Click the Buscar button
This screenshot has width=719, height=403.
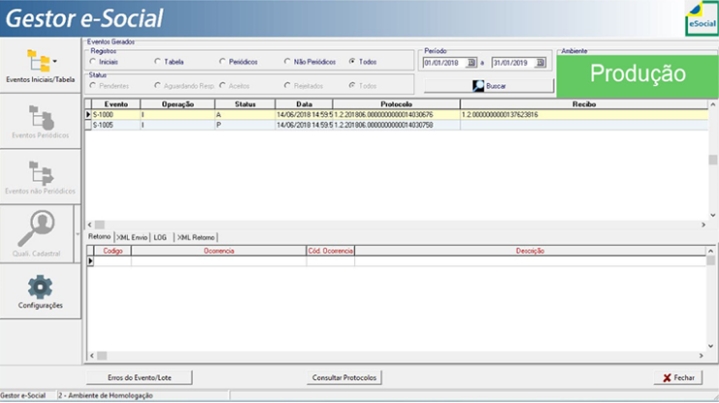[489, 86]
